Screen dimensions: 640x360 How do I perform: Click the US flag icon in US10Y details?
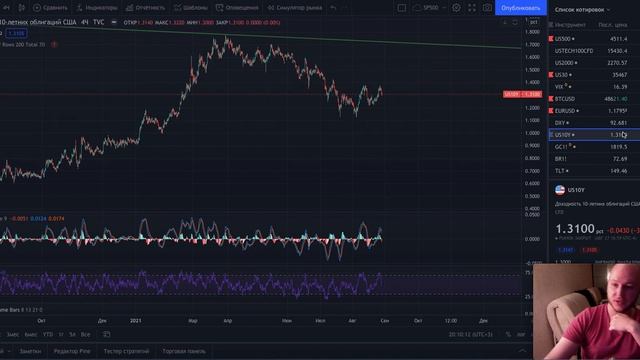pos(560,190)
